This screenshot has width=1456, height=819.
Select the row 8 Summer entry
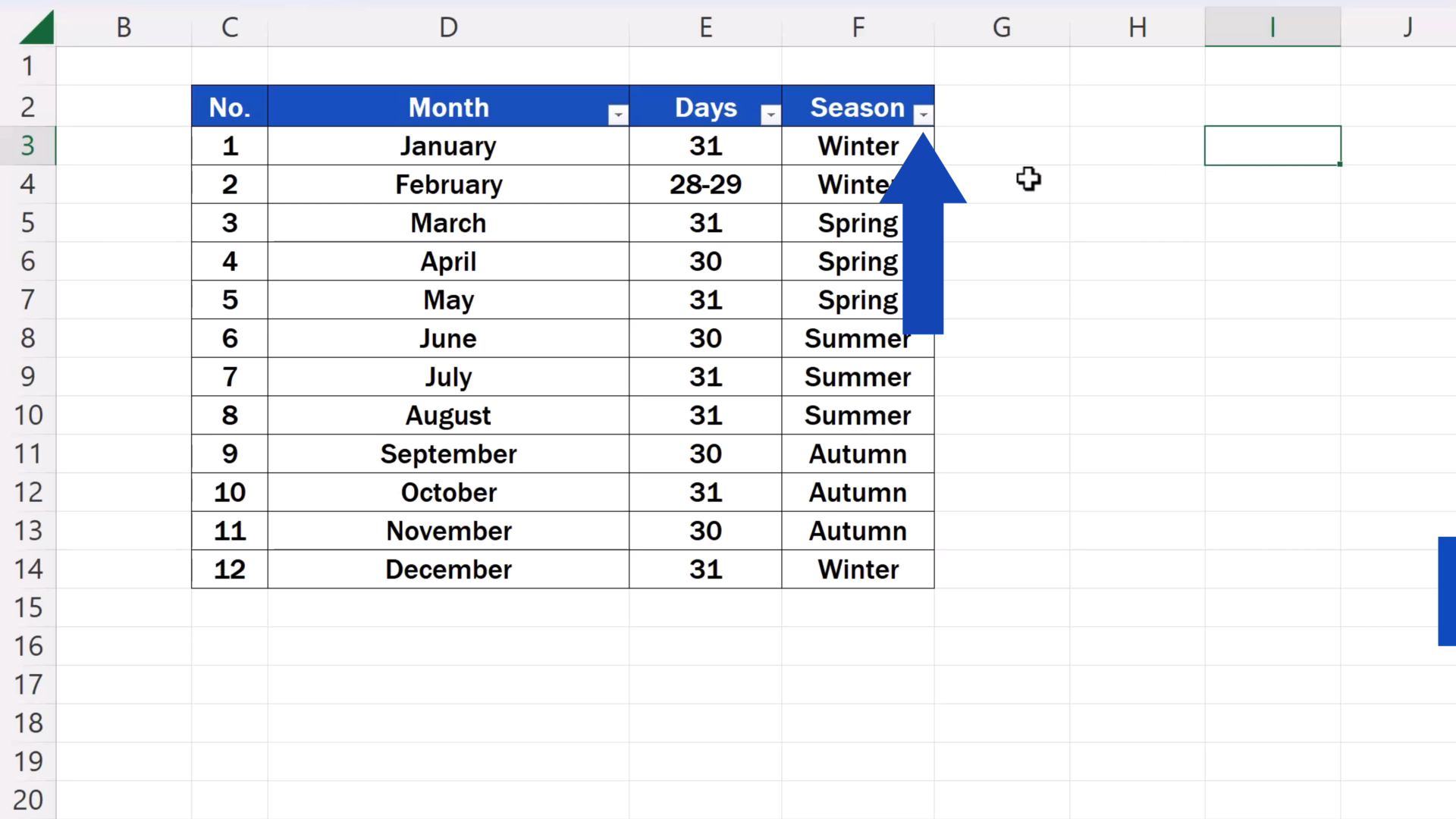coord(857,338)
